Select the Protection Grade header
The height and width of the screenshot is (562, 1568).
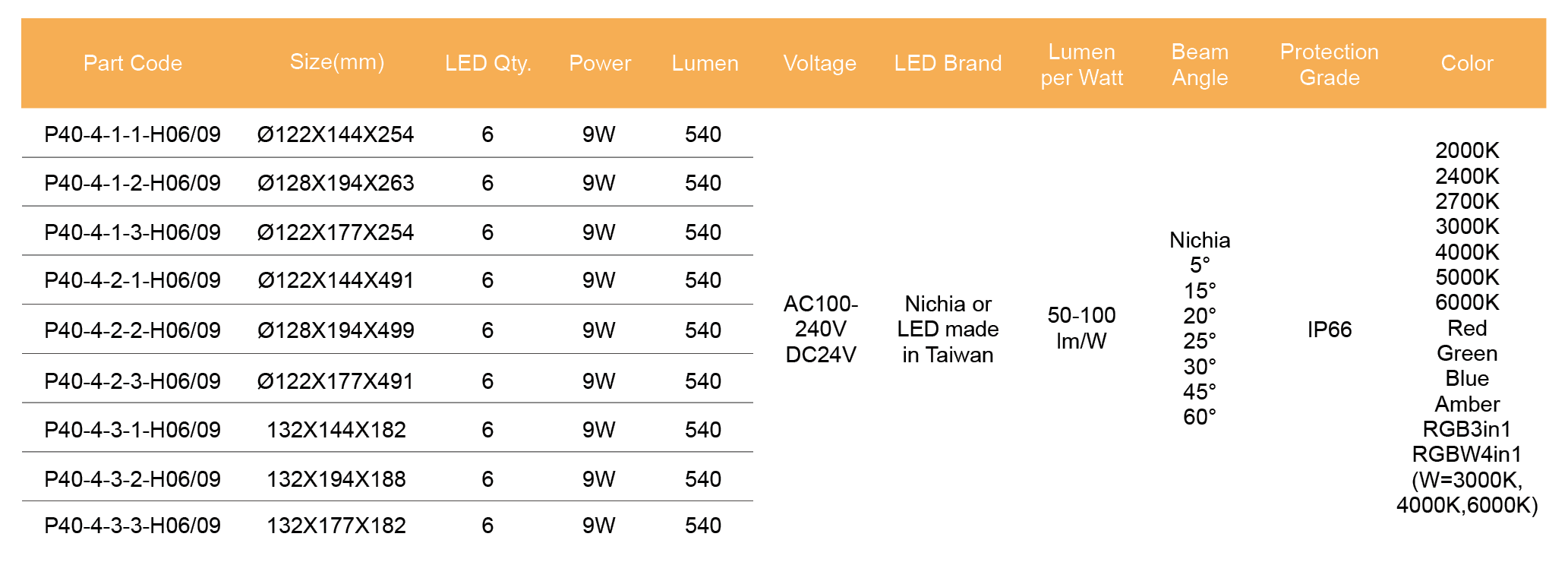point(1329,65)
